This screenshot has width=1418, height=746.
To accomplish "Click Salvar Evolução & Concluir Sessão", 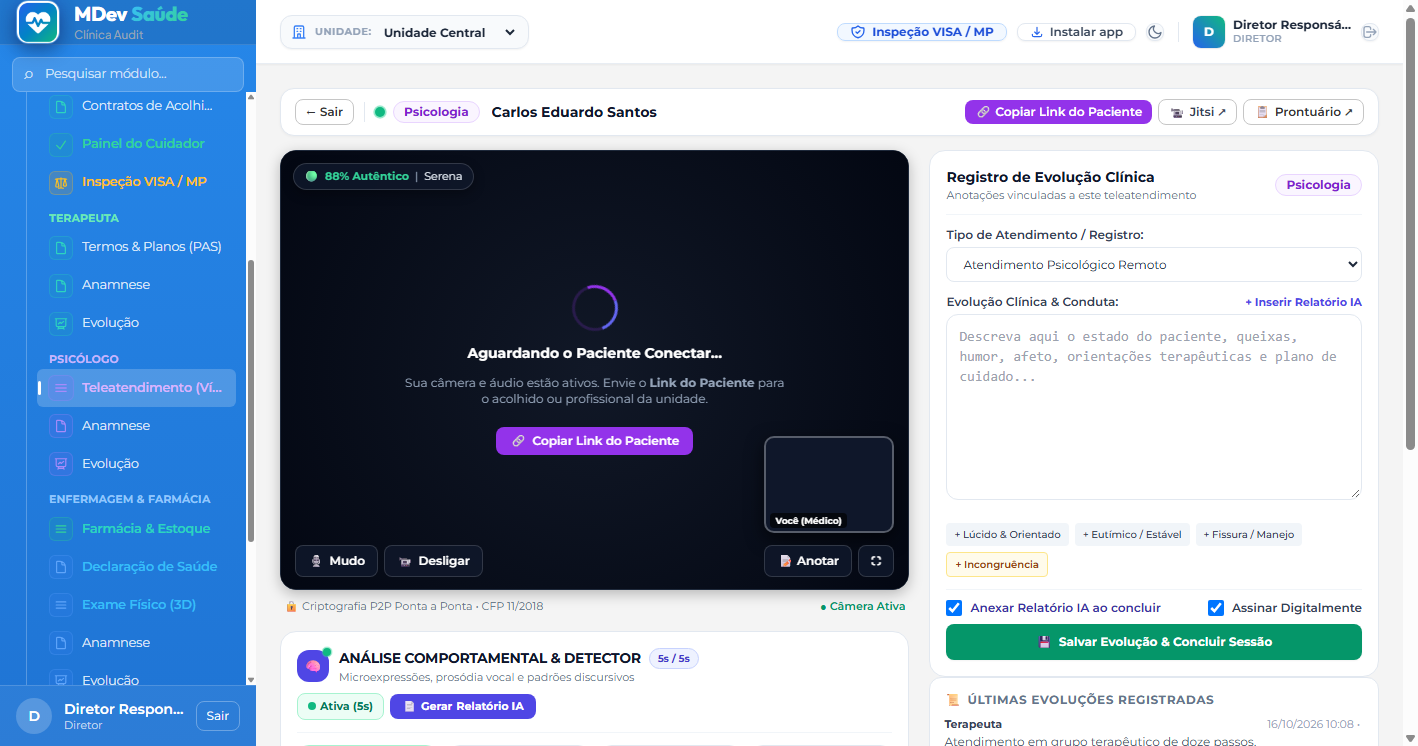I will point(1154,642).
